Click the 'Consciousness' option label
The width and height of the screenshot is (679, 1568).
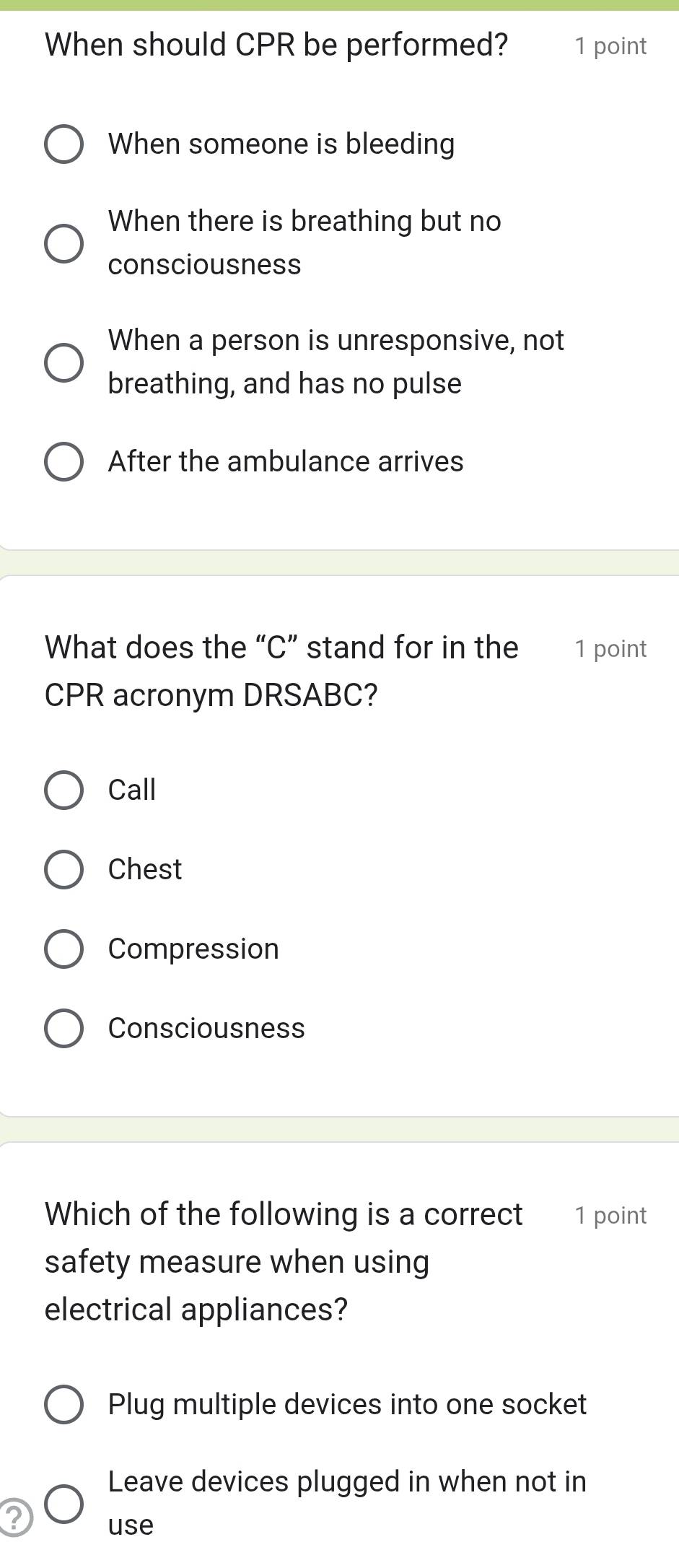tap(206, 1029)
